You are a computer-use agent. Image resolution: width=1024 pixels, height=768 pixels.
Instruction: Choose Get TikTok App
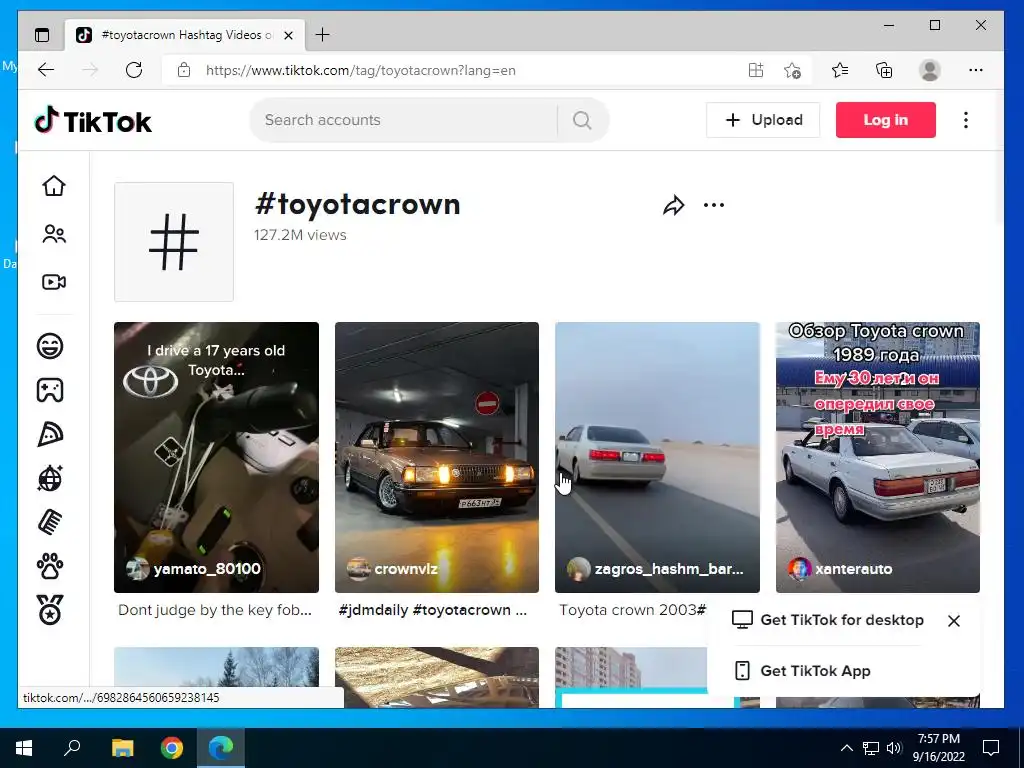(x=803, y=671)
